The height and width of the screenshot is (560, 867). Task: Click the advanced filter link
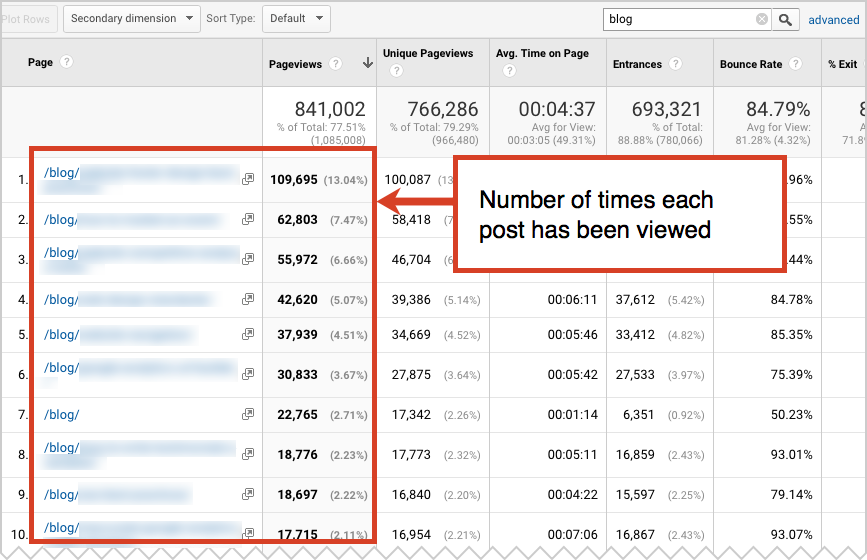coord(833,20)
